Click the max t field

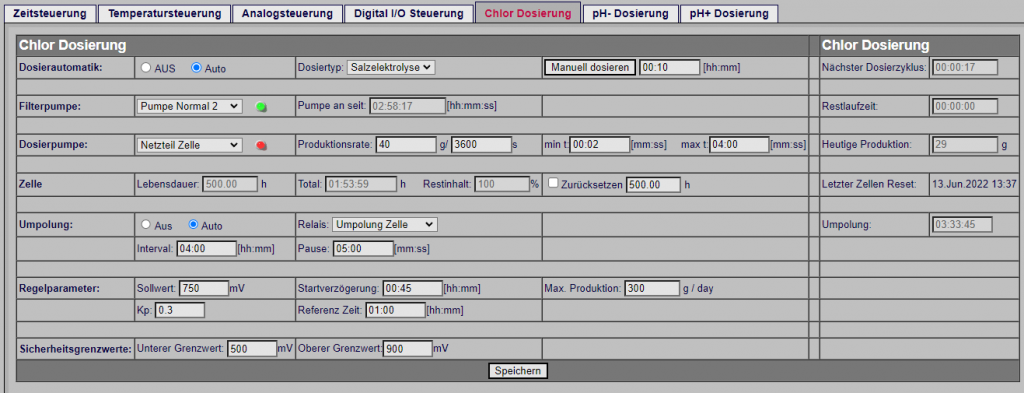[739, 145]
